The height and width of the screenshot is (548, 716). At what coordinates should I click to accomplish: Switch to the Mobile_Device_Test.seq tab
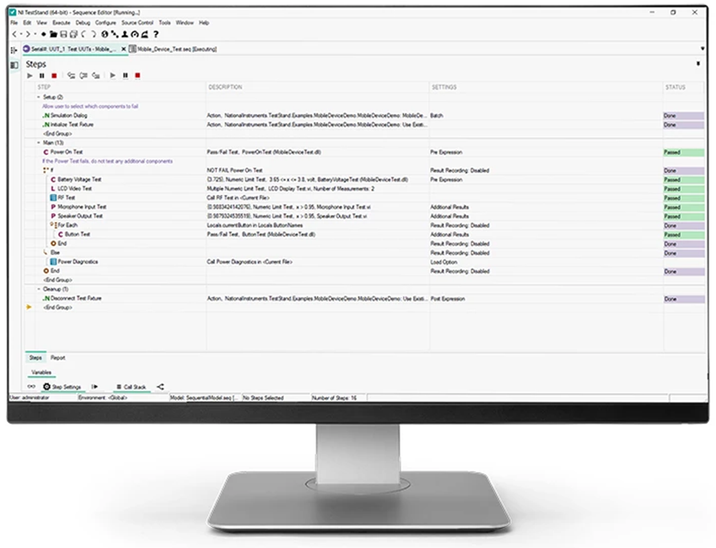click(173, 49)
